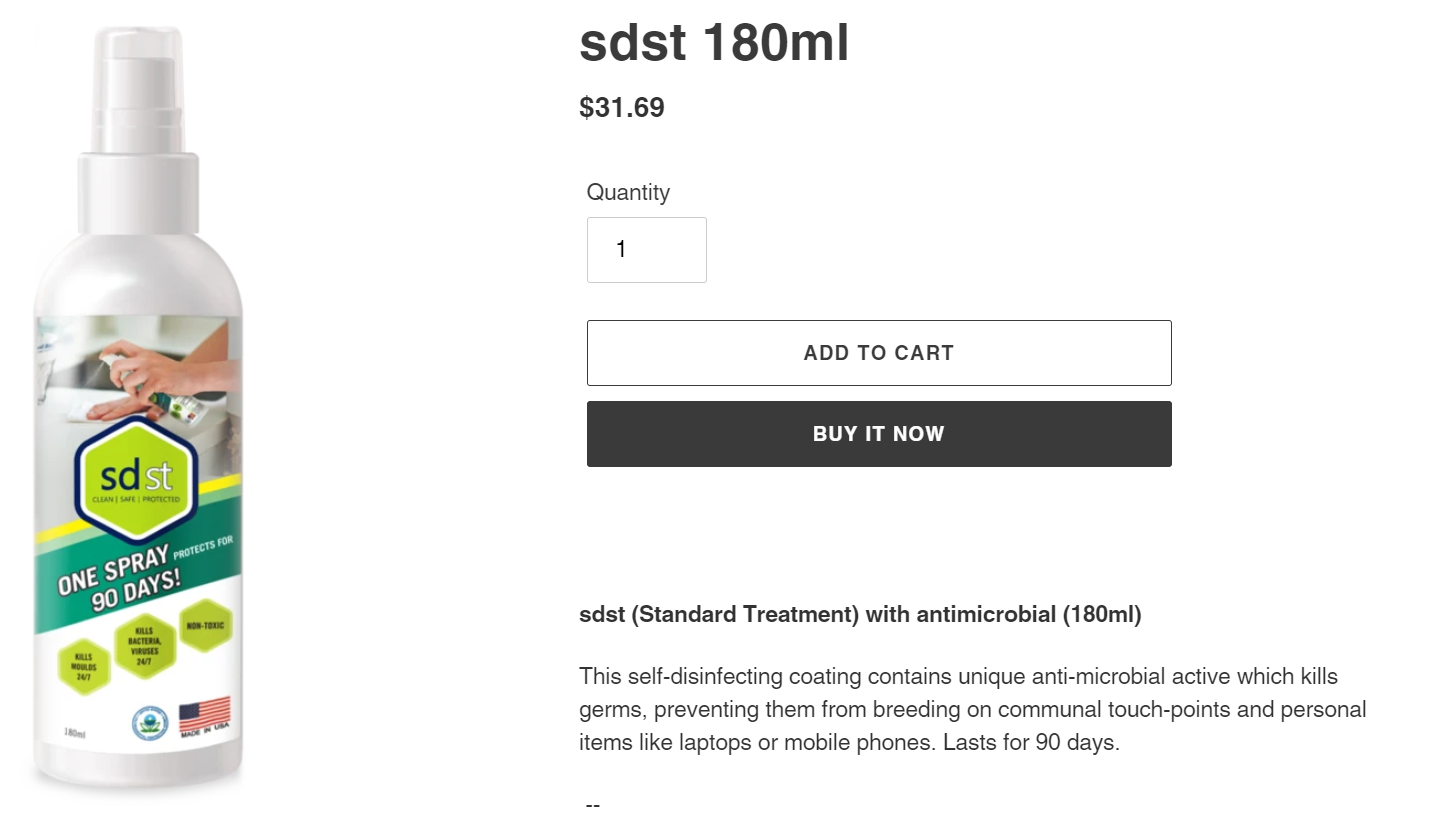
Task: Click the small 180ml text on bottle
Action: 75,733
